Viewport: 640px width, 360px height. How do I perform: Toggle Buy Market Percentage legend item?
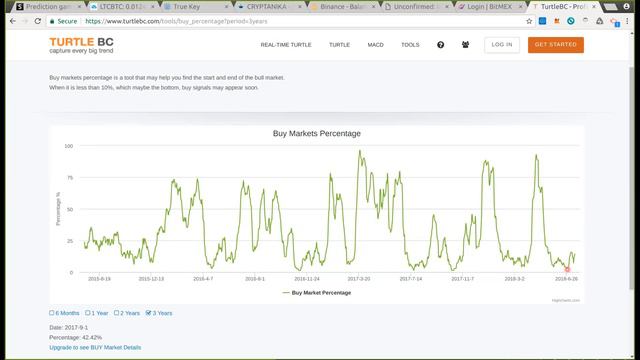point(317,293)
